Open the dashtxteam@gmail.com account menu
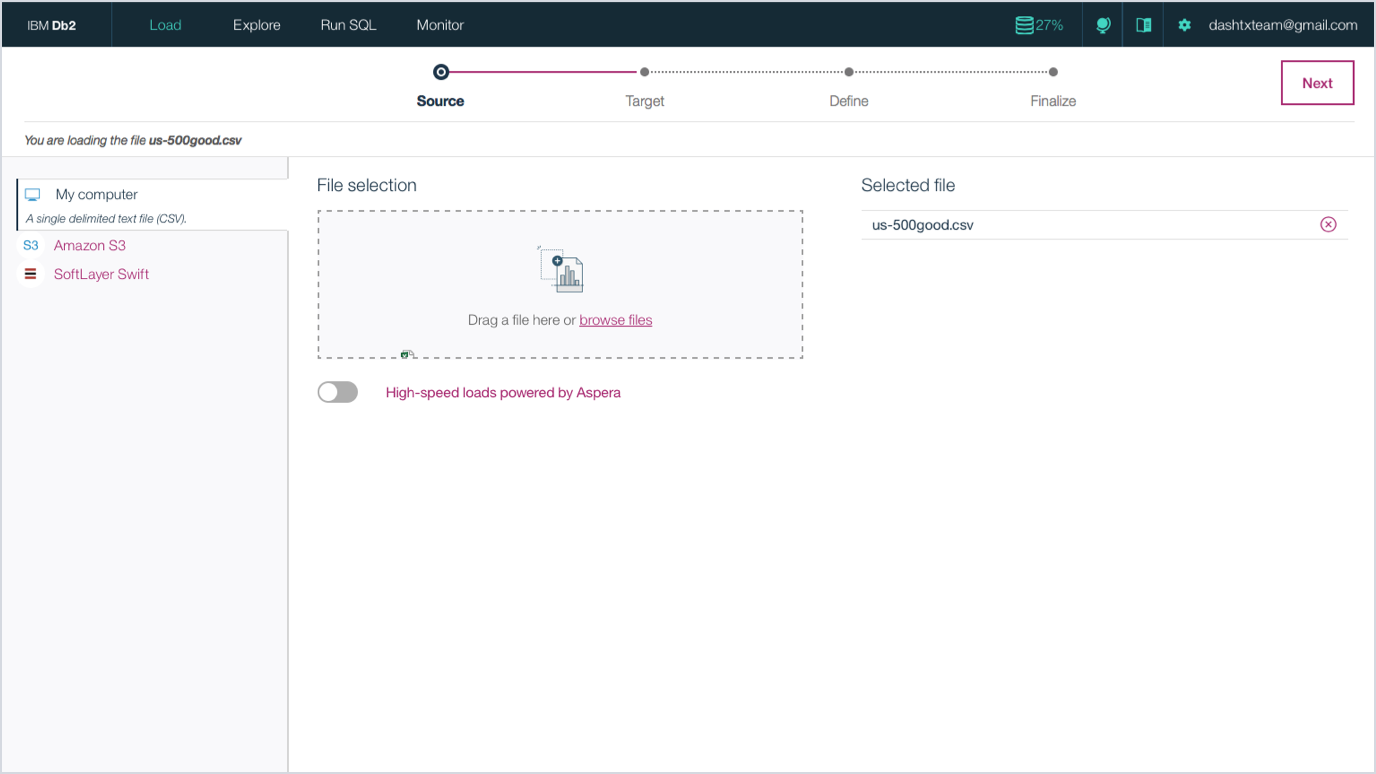Screen dimensions: 1376x774 (1283, 25)
